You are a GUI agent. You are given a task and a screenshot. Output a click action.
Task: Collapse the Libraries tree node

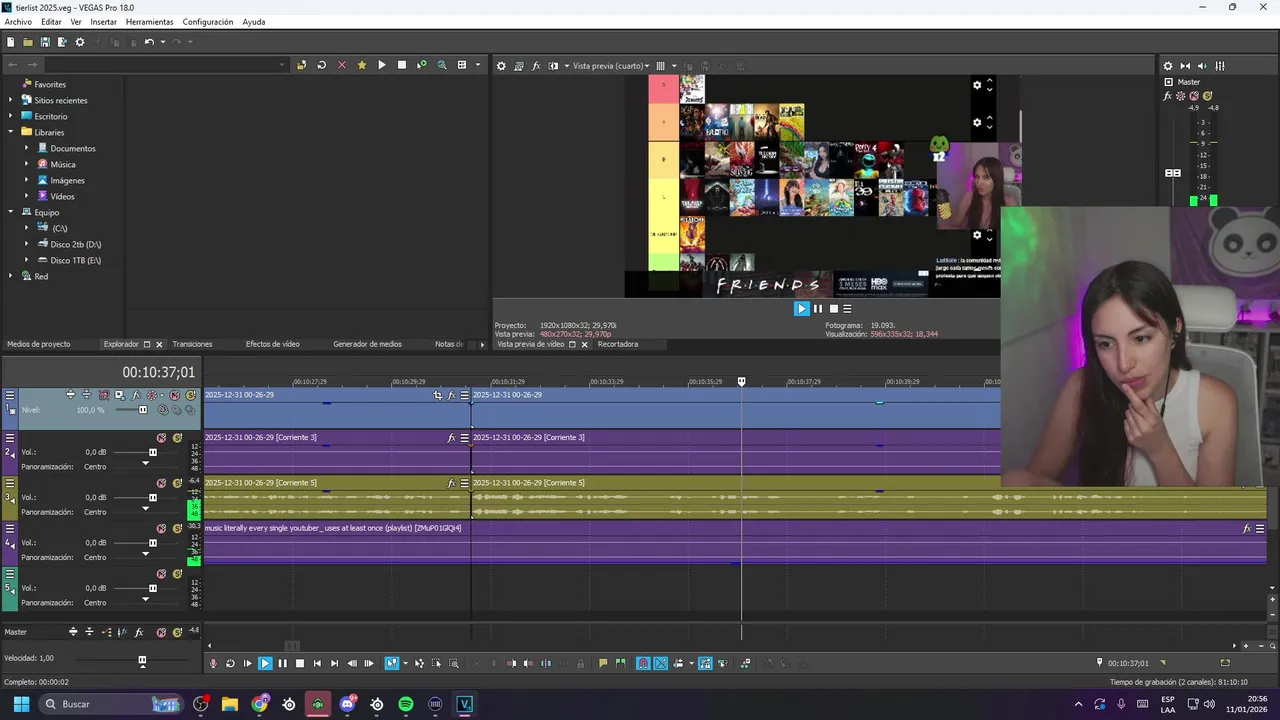[11, 132]
